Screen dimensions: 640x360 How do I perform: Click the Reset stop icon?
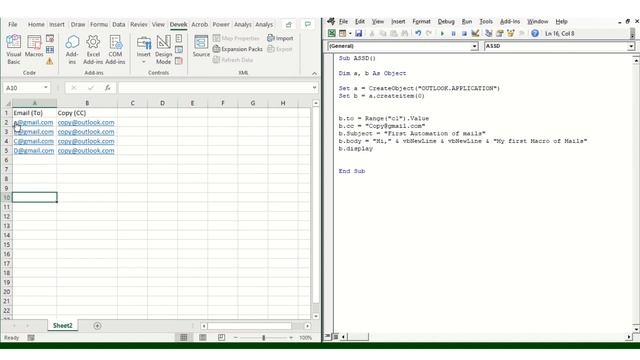464,33
